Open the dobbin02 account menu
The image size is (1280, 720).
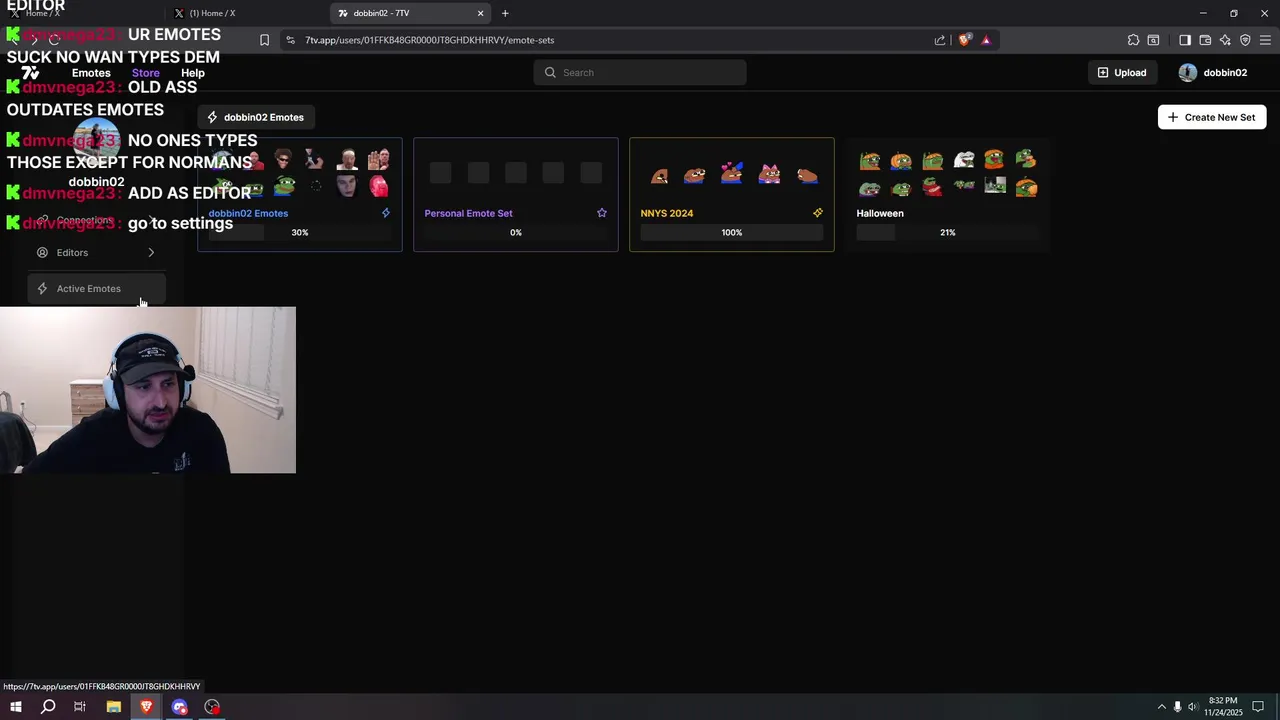click(x=1213, y=72)
